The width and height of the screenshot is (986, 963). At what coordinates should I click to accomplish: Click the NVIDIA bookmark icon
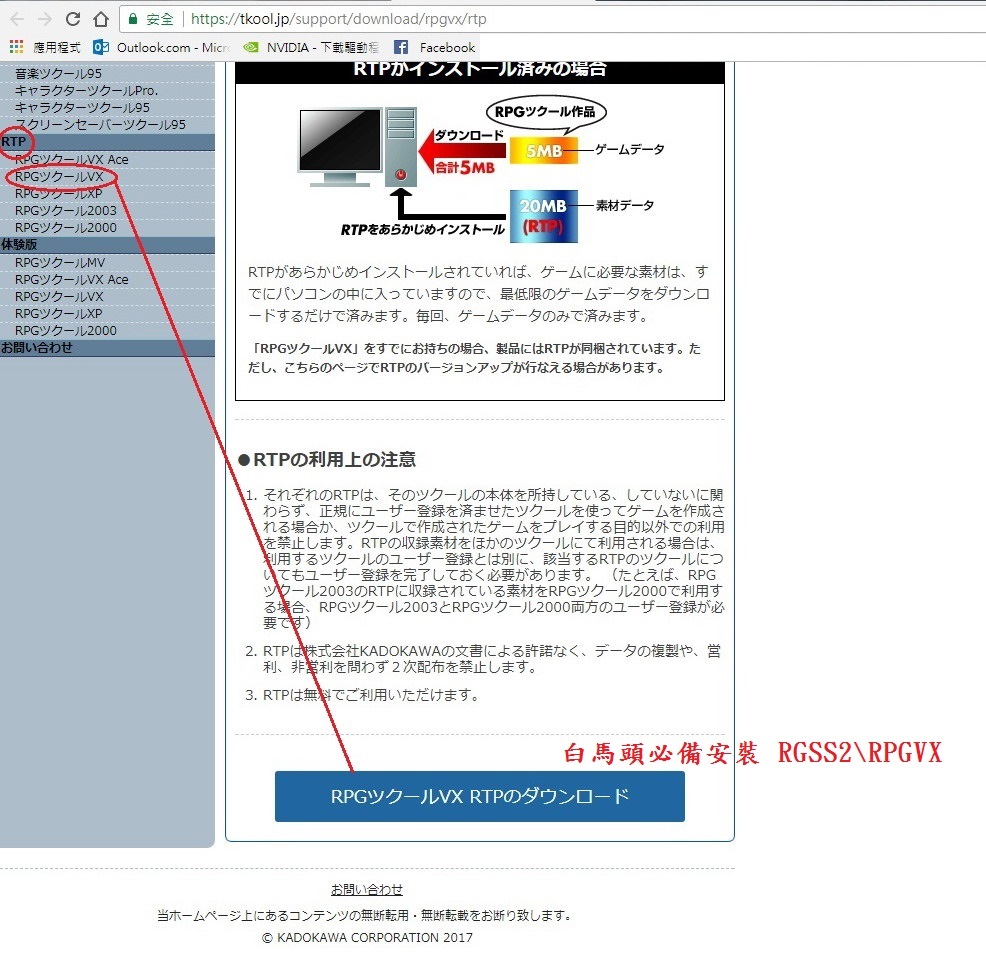[x=251, y=47]
